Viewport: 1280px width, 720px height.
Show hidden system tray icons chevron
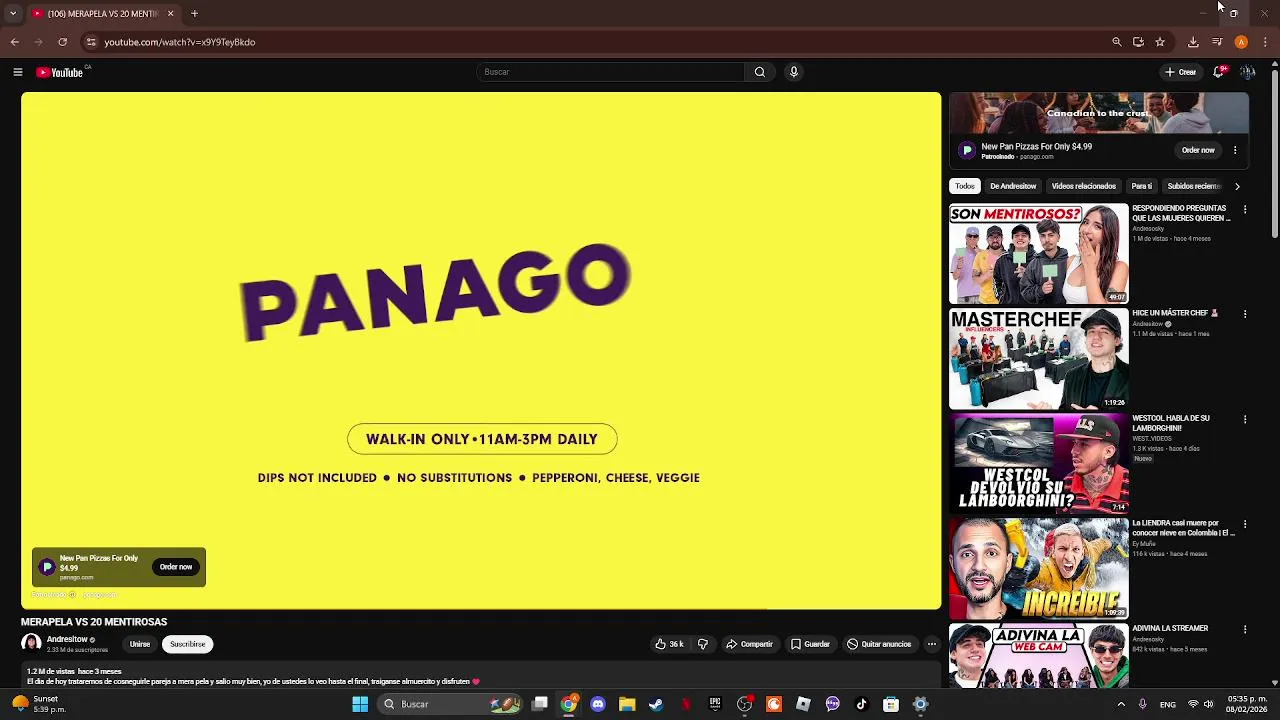click(x=1121, y=704)
